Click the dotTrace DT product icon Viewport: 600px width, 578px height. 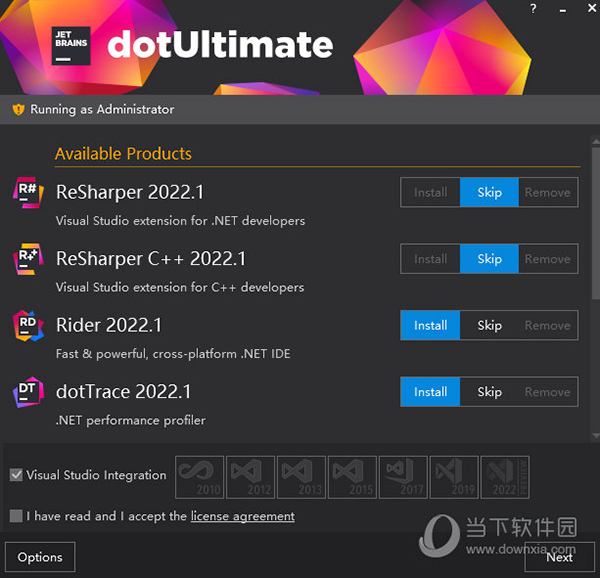pyautogui.click(x=27, y=391)
